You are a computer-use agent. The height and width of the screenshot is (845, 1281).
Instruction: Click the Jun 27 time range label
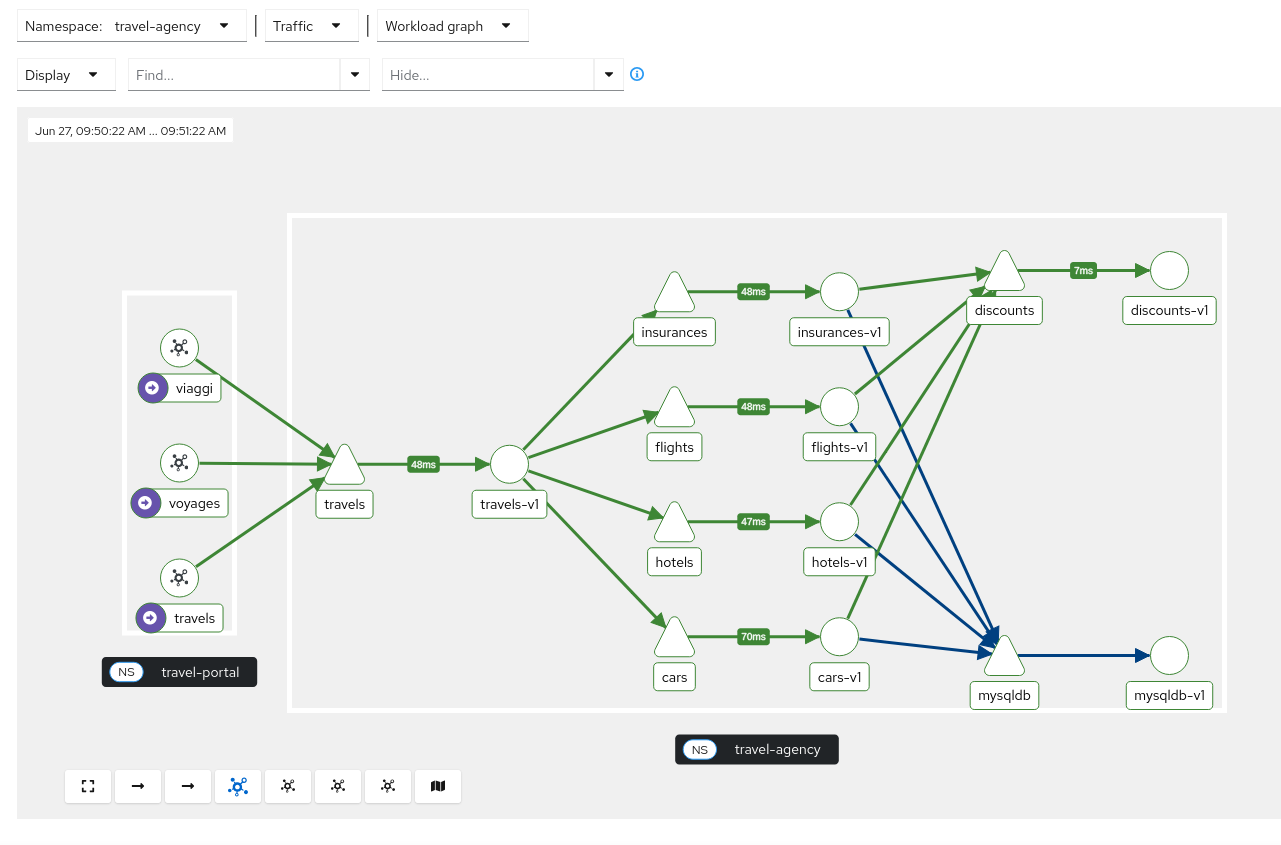point(130,130)
